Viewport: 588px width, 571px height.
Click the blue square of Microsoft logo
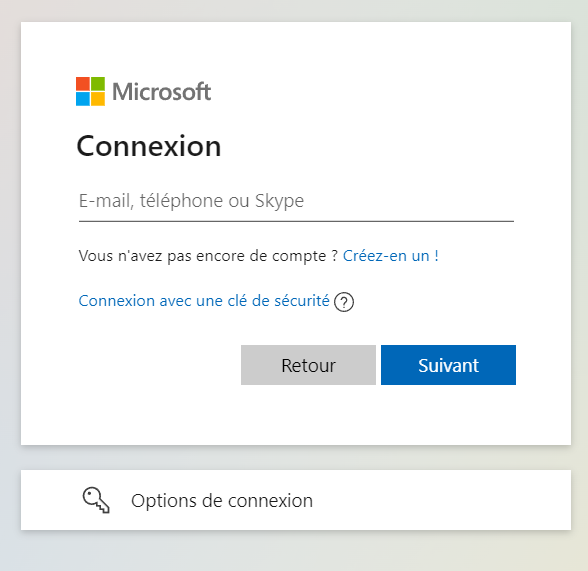(x=83, y=99)
